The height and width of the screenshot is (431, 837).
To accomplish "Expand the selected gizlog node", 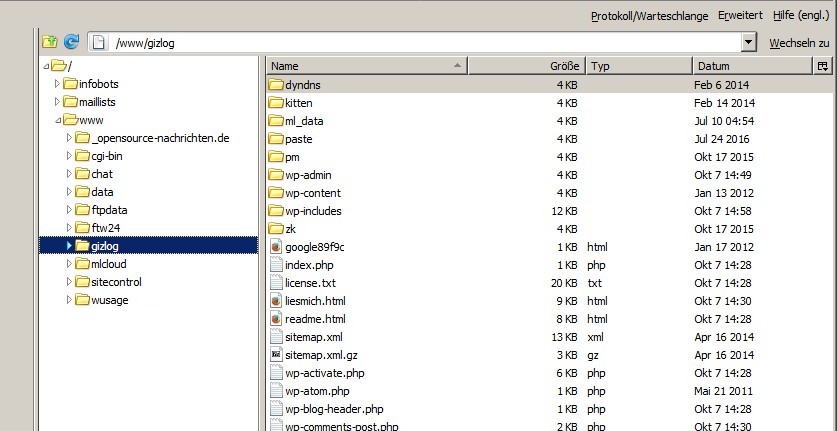I will point(69,246).
